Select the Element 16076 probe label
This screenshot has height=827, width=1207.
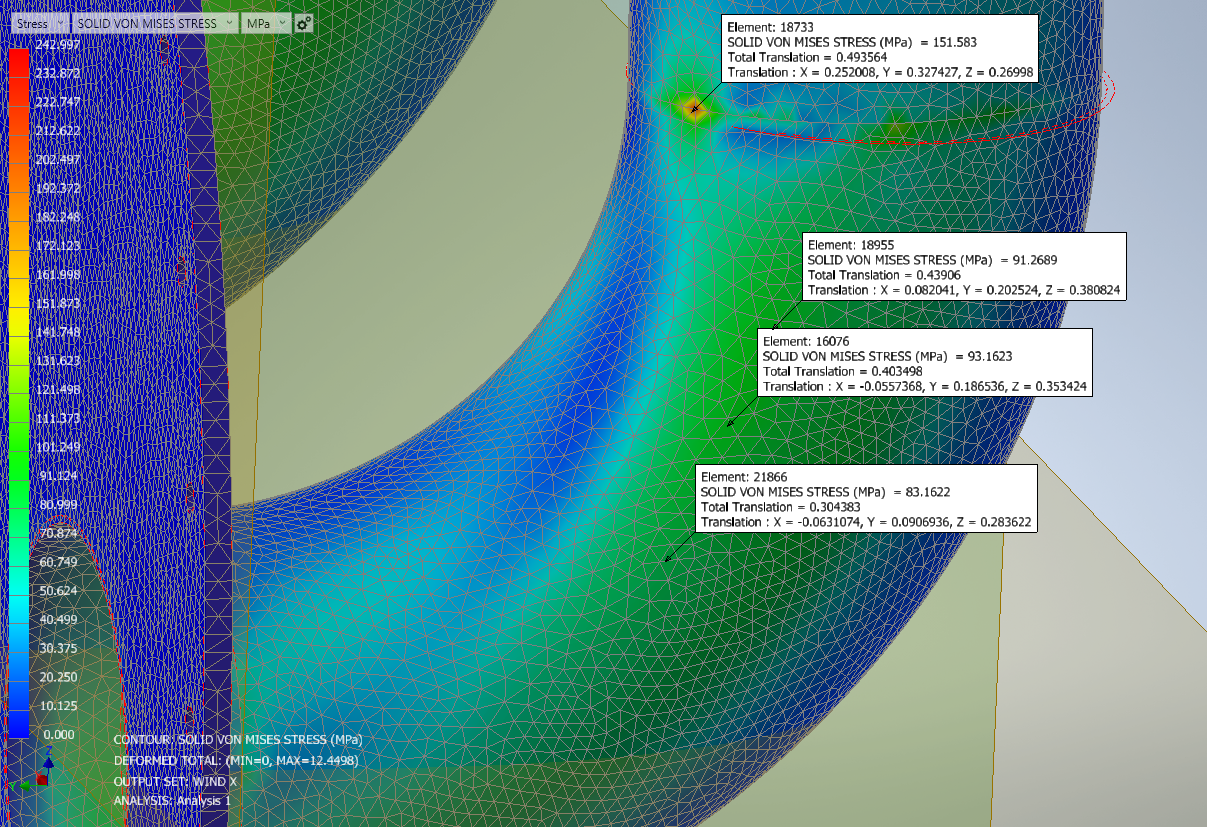(926, 363)
